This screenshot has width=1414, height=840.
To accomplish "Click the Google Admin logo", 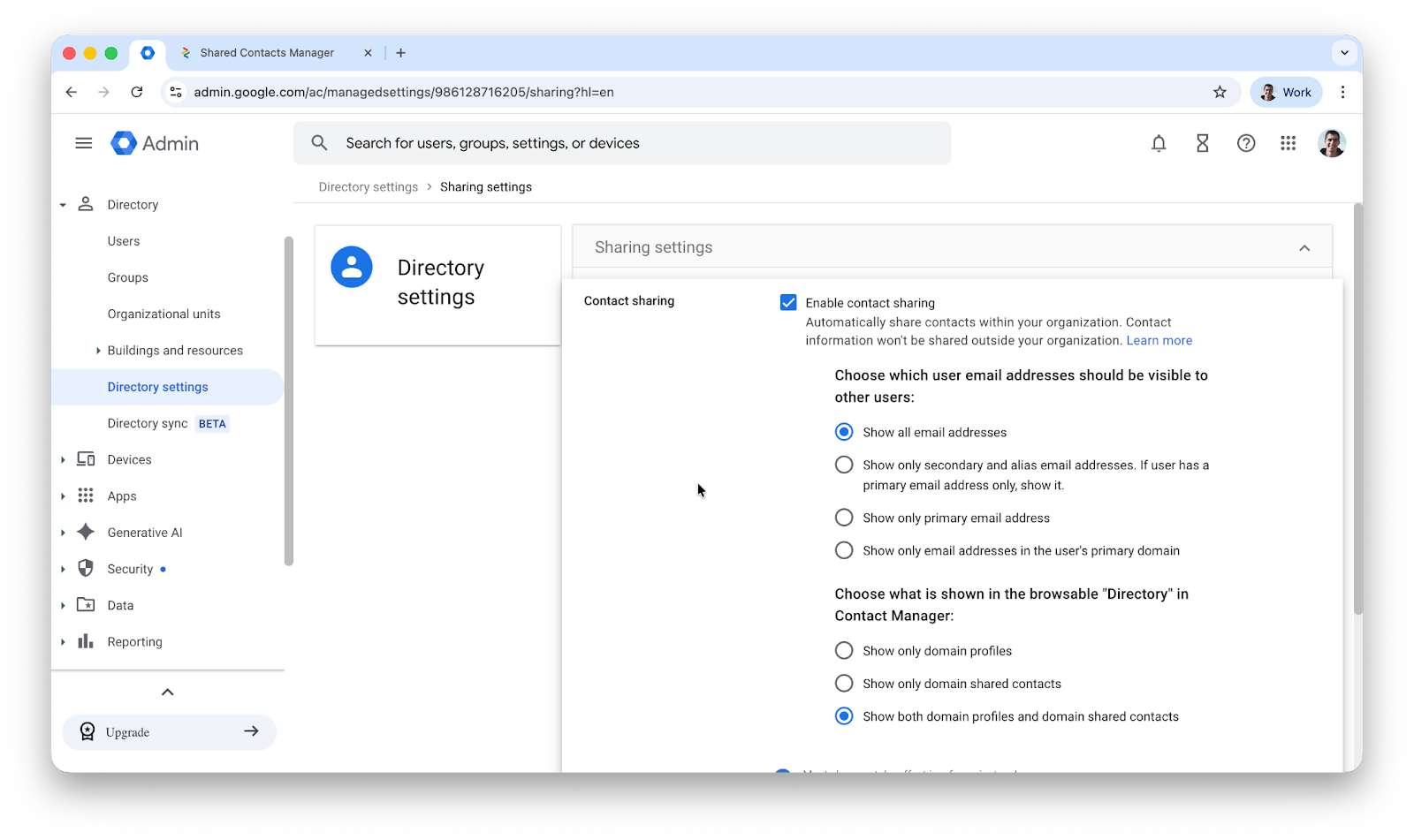I will click(156, 143).
